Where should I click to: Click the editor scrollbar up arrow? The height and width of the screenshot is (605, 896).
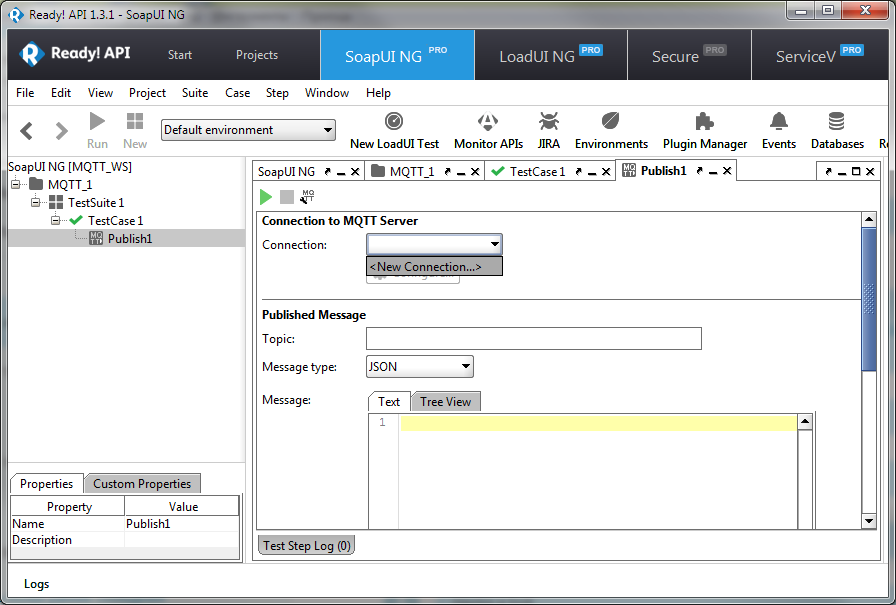pos(869,219)
